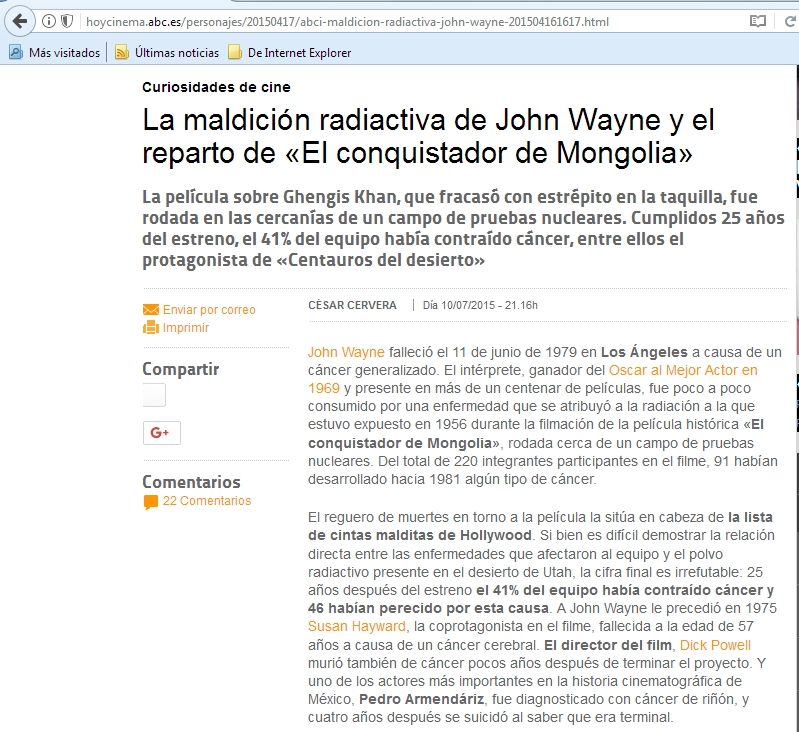Click the orange comment bubble icon
This screenshot has height=732, width=799.
150,502
